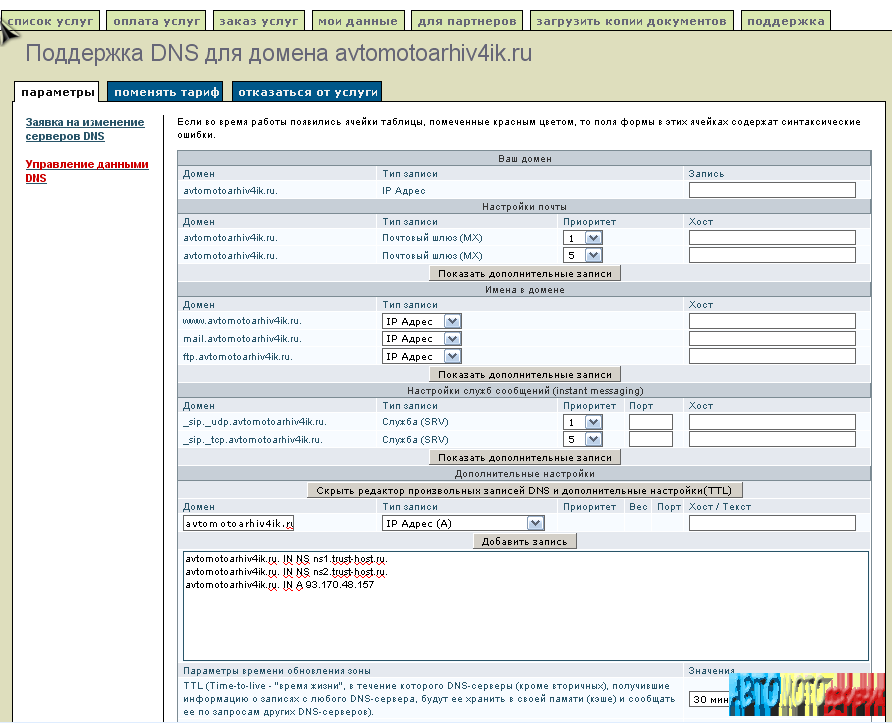Image resolution: width=892 pixels, height=723 pixels.
Task: Open the «отказаться от услуги» sub-tab
Action: (x=307, y=92)
